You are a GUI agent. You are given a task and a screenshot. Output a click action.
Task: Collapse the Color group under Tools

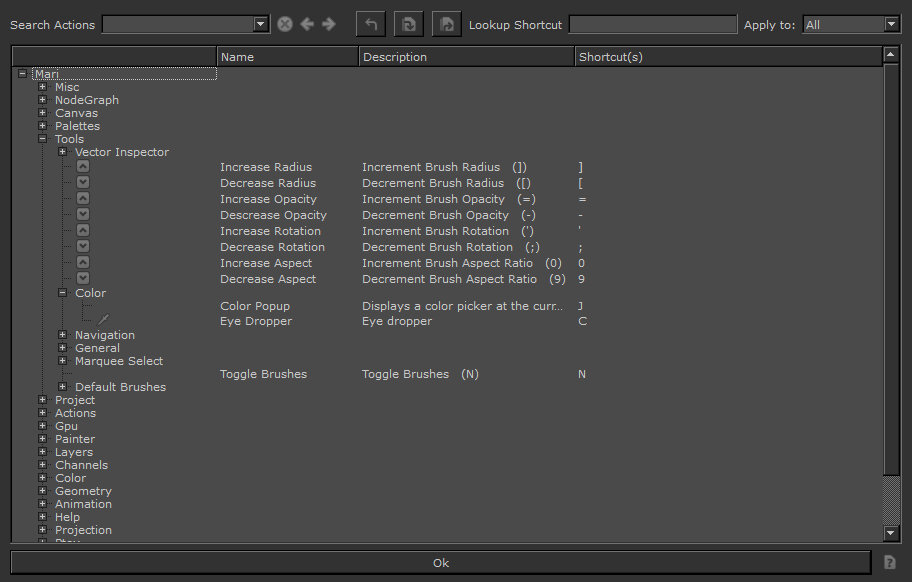[x=63, y=293]
